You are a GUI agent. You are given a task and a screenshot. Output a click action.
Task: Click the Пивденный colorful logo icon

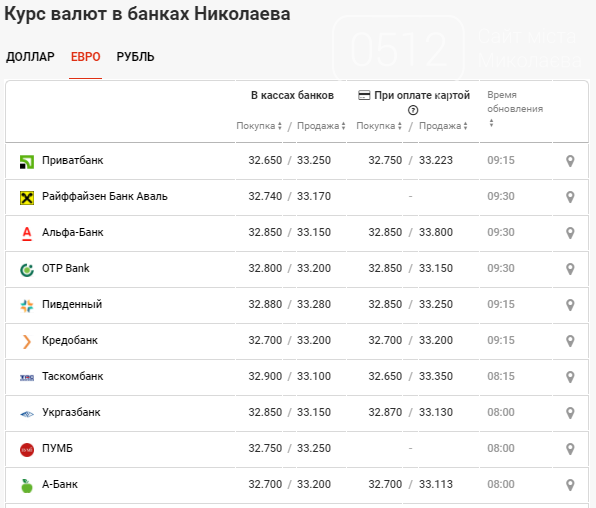pyautogui.click(x=27, y=306)
